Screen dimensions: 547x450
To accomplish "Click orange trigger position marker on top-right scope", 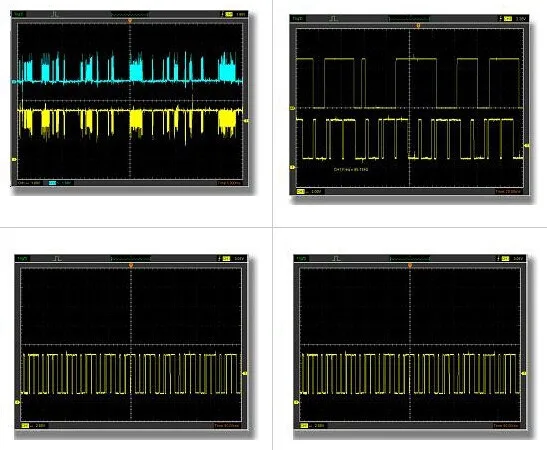I will point(418,25).
